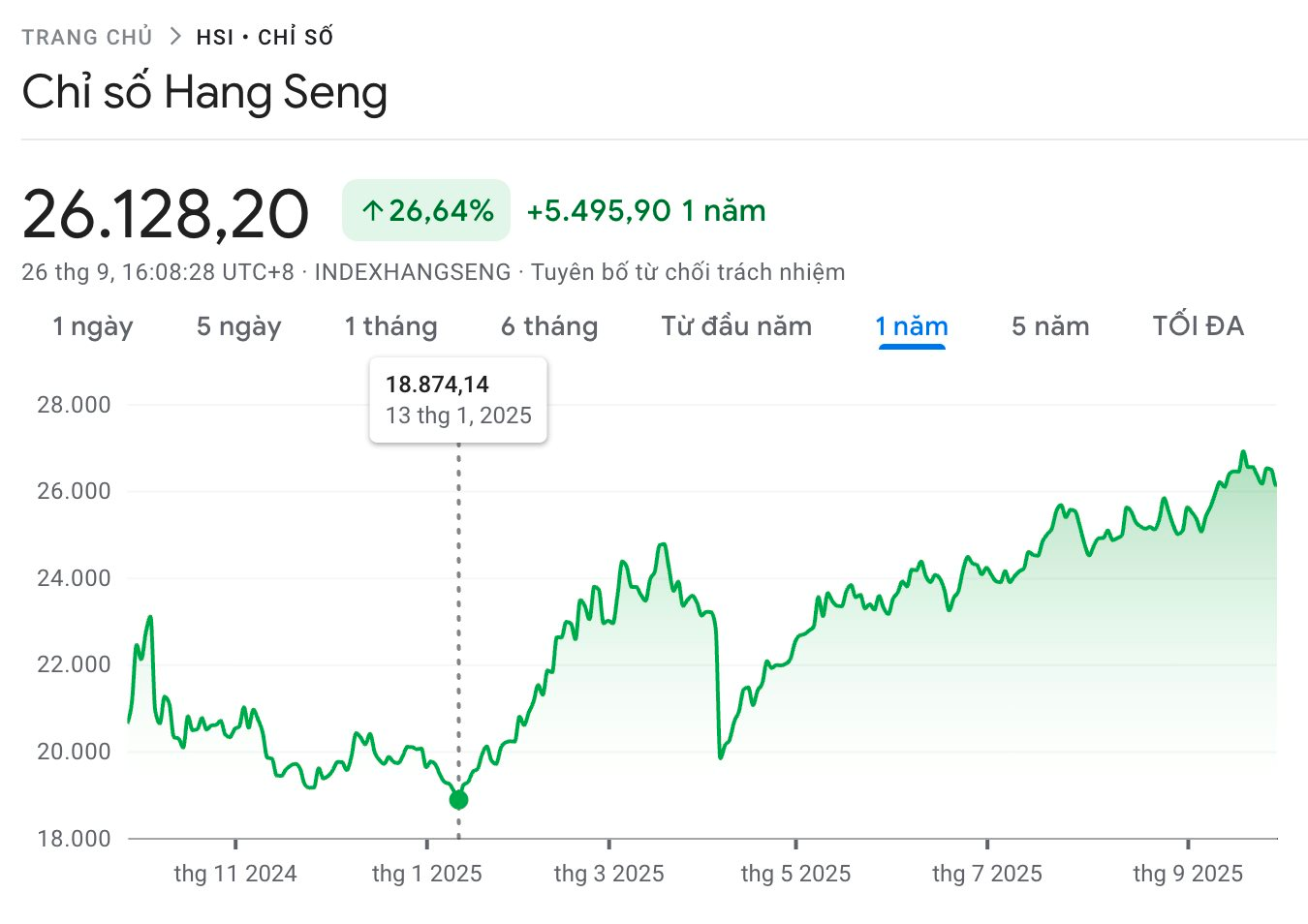Screen dimensions: 1308x924
Task: Click the TRANG CHỦ breadcrumb link
Action: [x=87, y=37]
